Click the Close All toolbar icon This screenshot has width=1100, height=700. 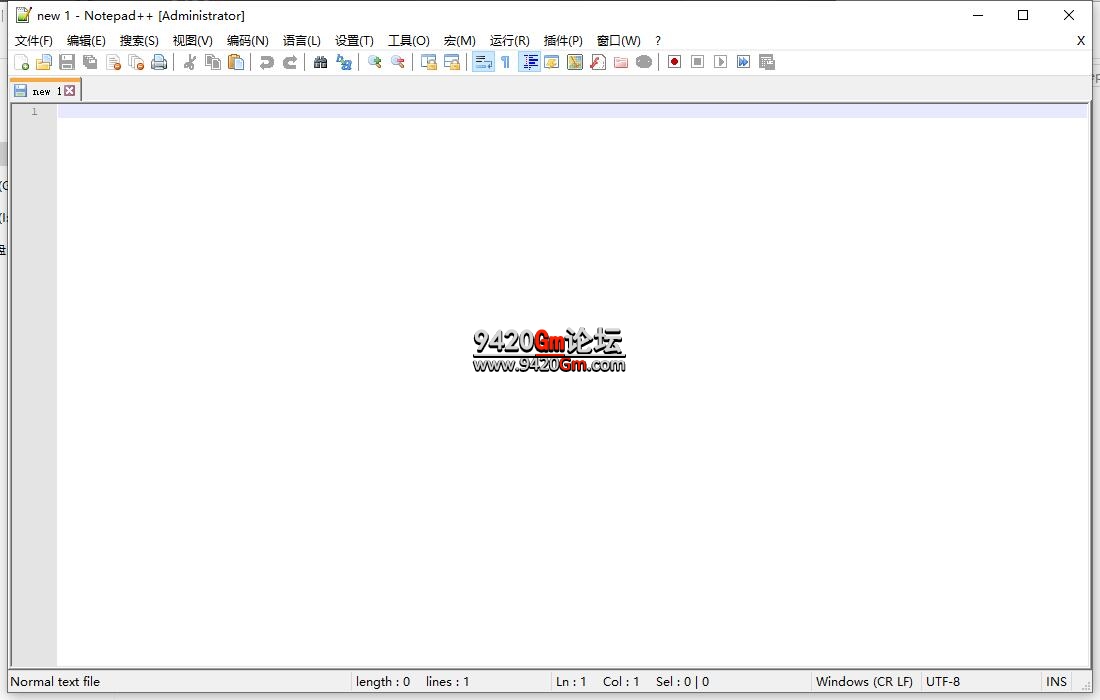tap(136, 62)
